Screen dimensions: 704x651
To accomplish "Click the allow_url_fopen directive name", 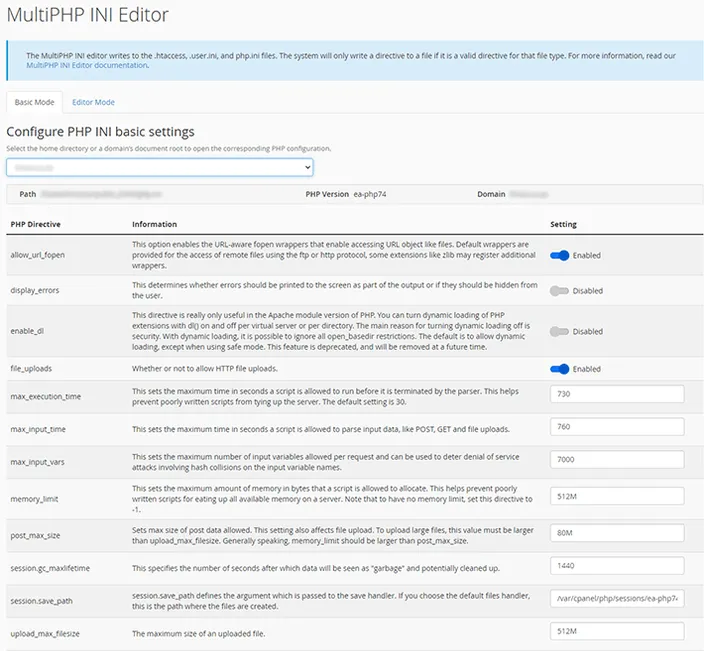I will click(38, 255).
